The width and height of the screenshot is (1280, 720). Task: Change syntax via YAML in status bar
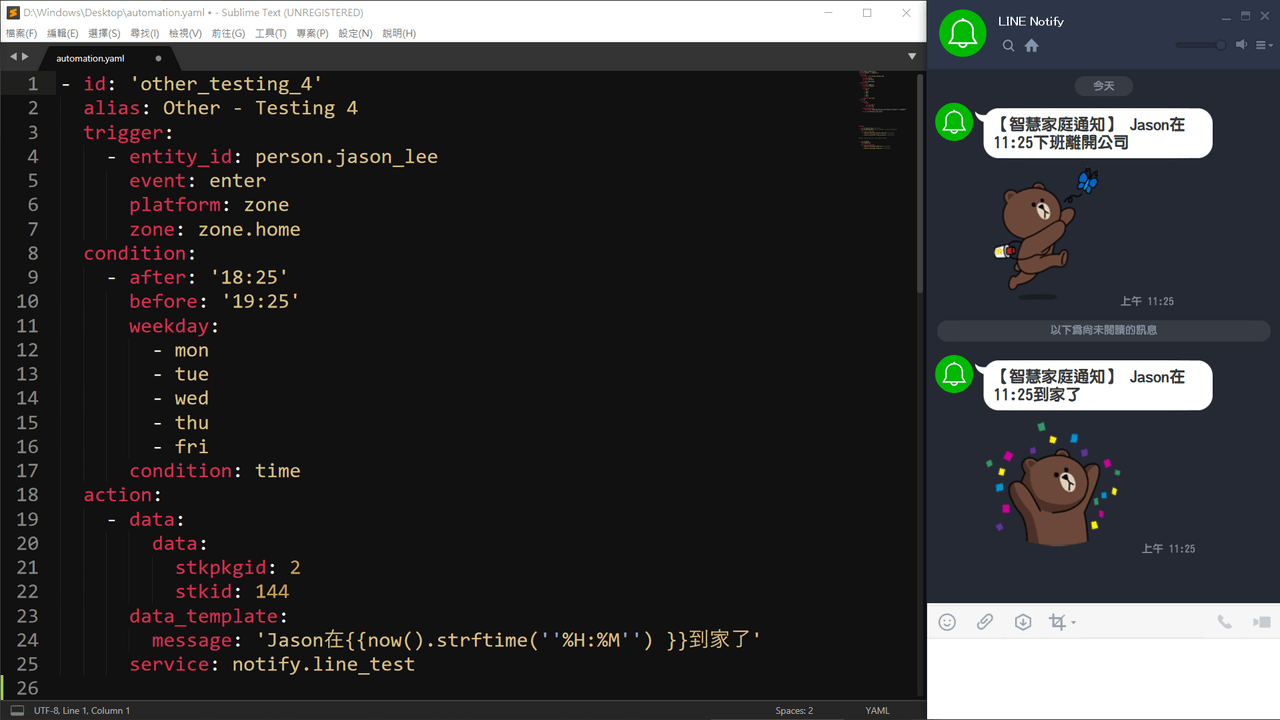click(x=877, y=710)
